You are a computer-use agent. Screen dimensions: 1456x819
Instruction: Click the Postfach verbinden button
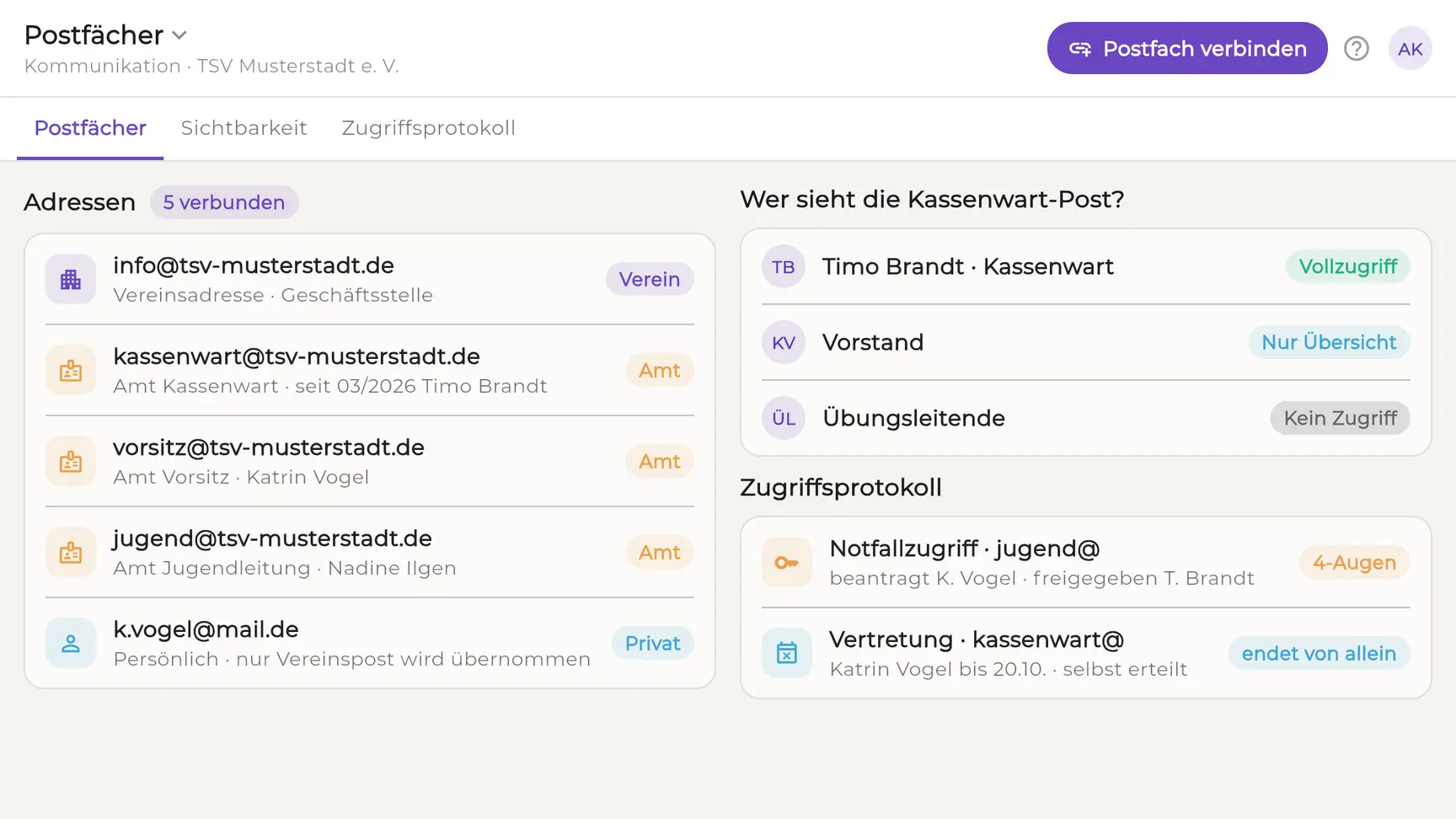click(x=1187, y=48)
